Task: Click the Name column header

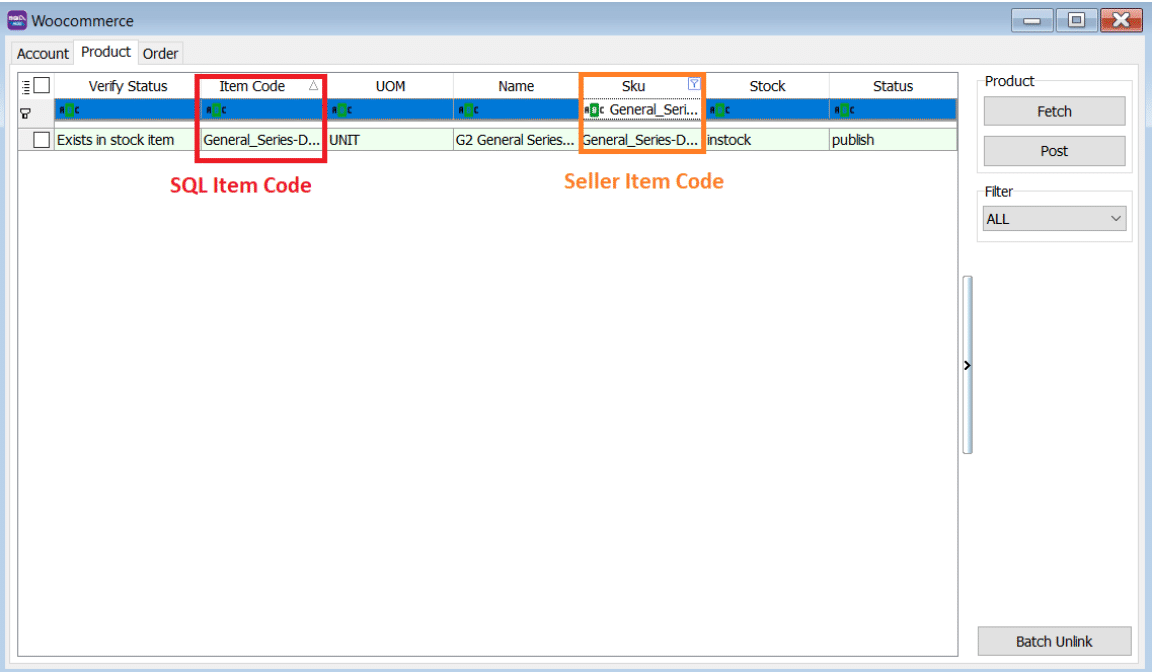Action: click(x=516, y=86)
